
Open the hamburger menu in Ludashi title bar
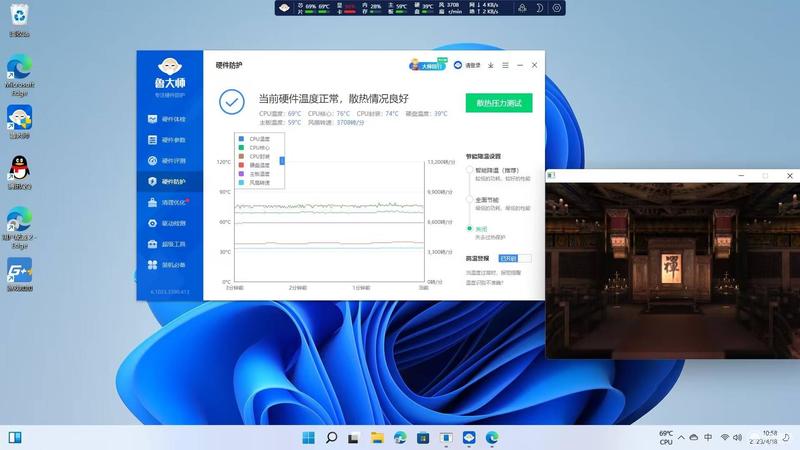coord(505,65)
